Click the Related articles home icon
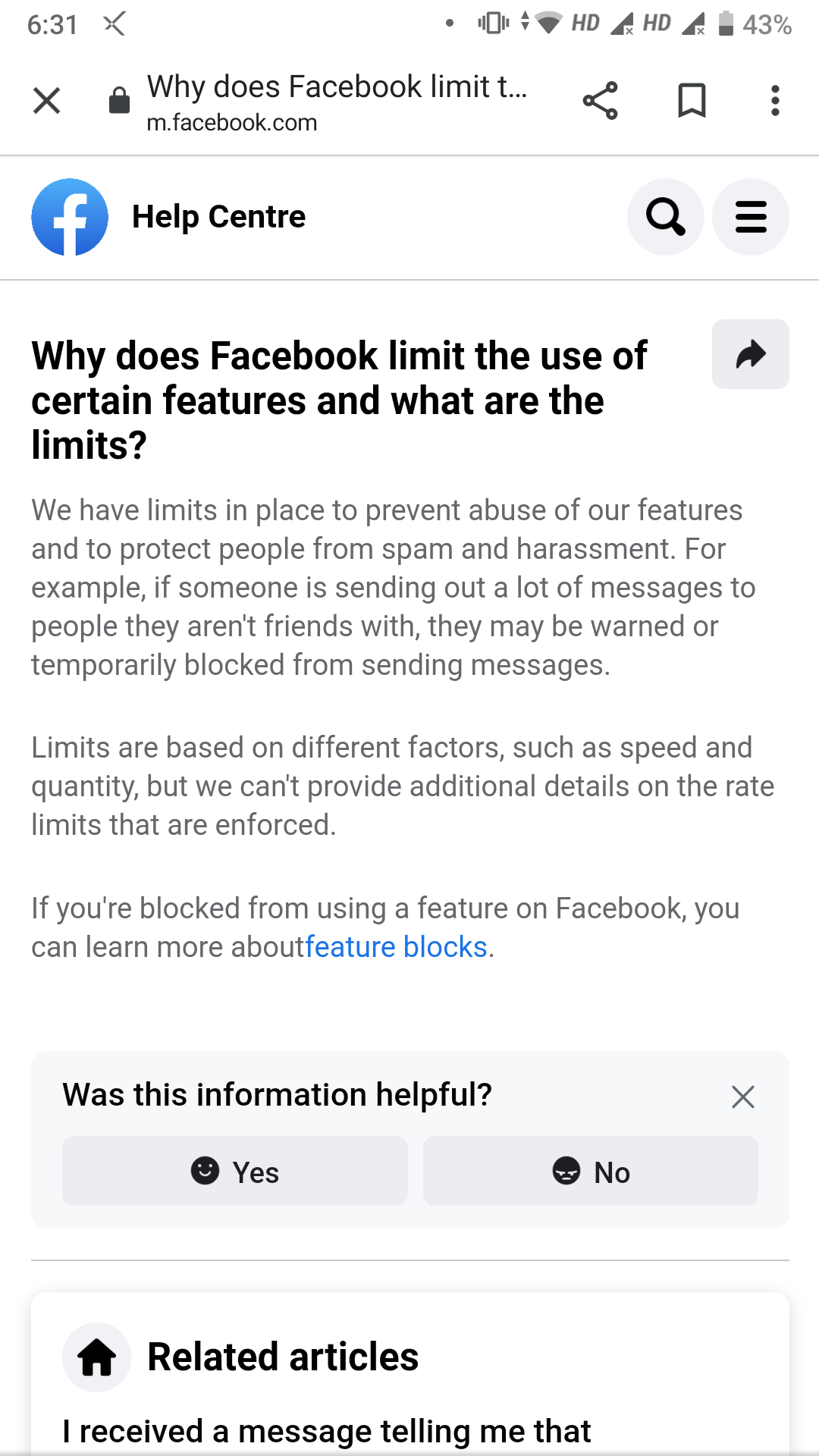819x1456 pixels. (x=97, y=1357)
